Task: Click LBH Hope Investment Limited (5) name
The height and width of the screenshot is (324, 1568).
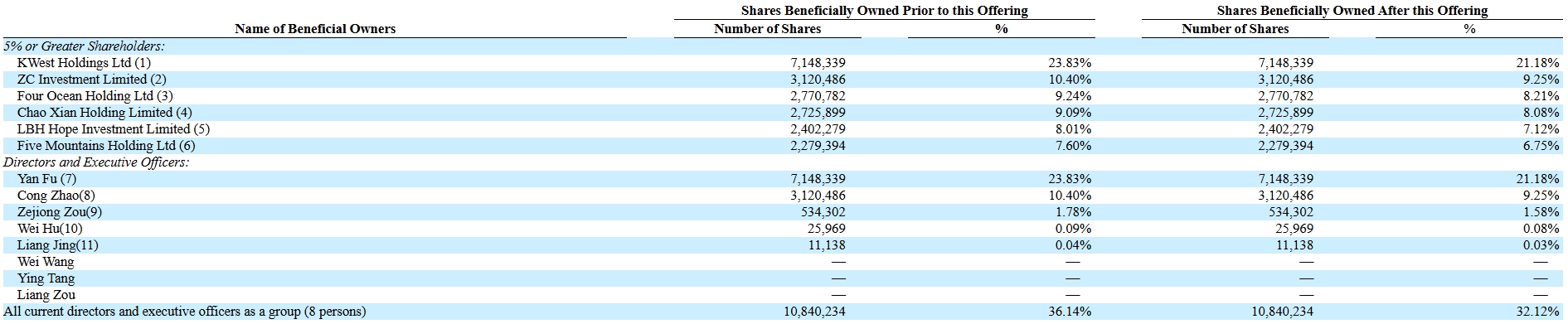Action: pos(114,129)
